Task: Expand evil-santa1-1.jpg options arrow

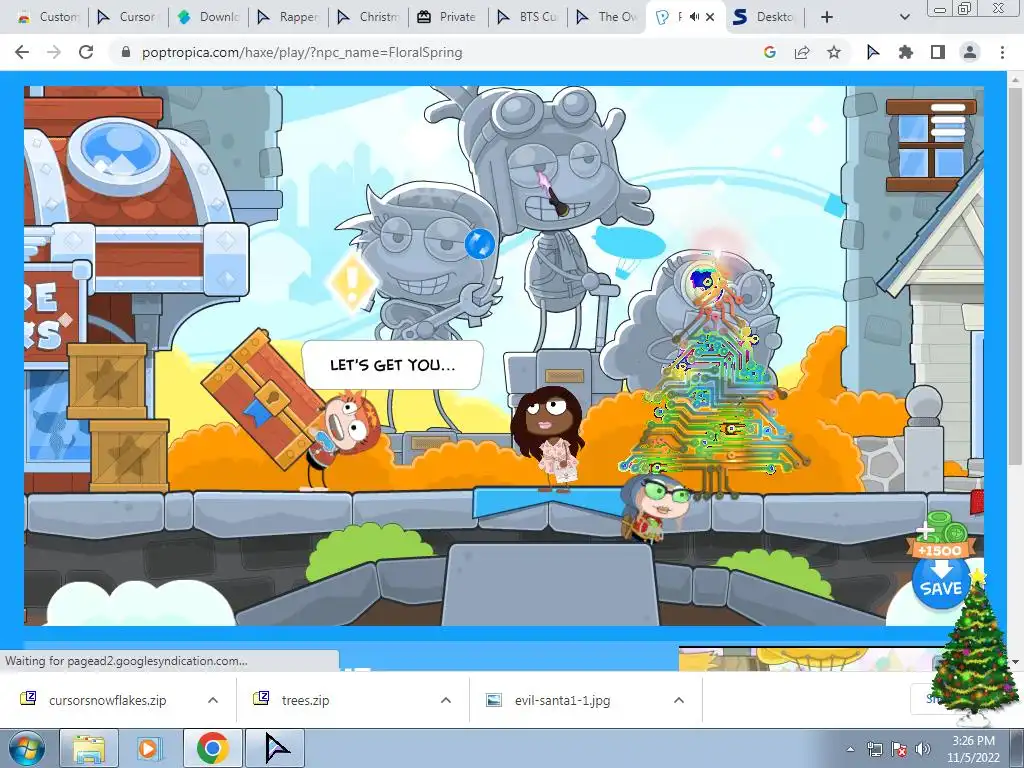Action: [679, 700]
